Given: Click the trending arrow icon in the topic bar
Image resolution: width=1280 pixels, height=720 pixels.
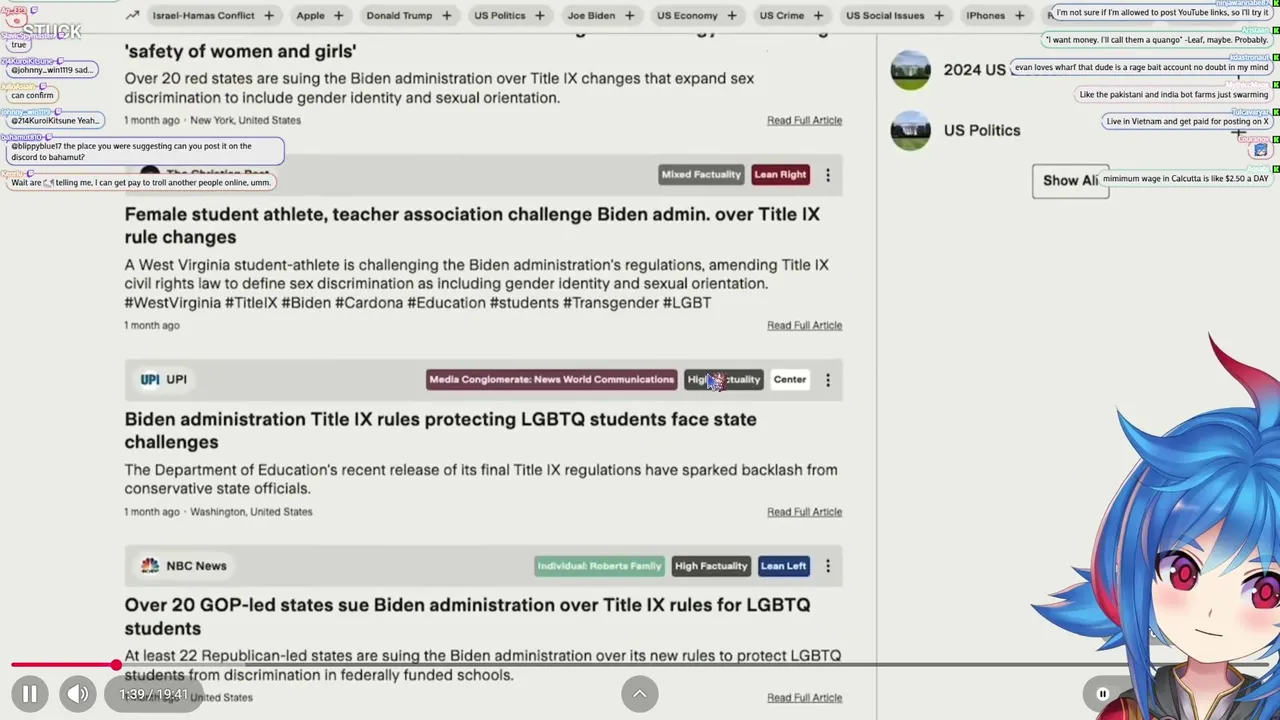Looking at the screenshot, I should click(132, 15).
